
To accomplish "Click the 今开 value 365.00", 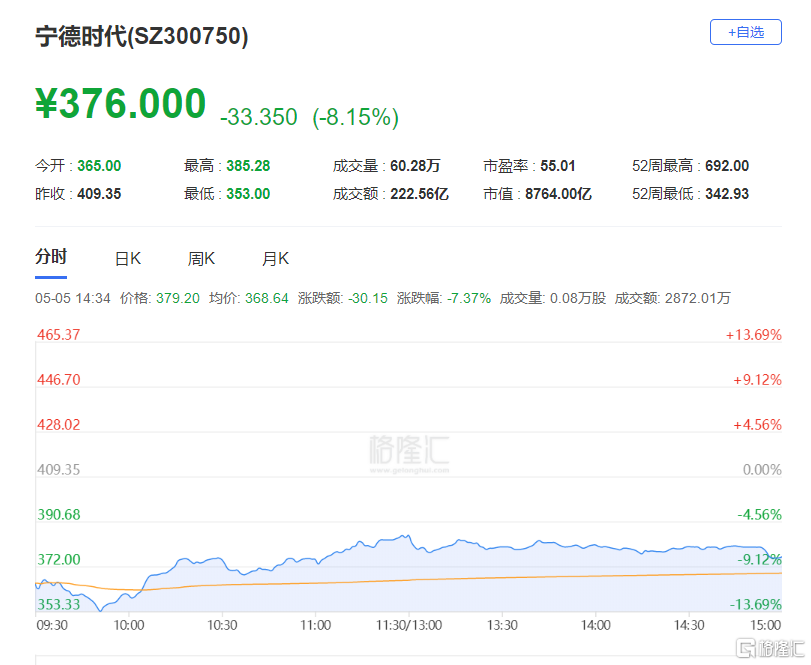I will [99, 166].
